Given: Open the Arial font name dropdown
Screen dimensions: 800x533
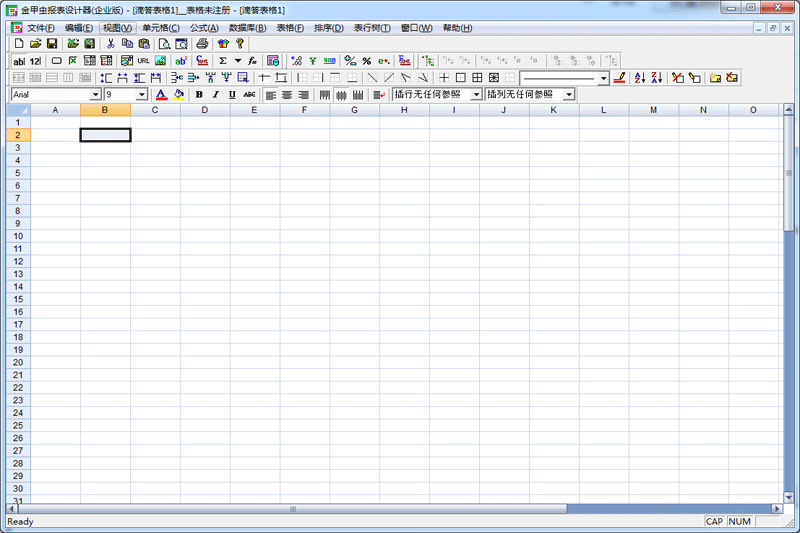Looking at the screenshot, I should click(x=96, y=94).
